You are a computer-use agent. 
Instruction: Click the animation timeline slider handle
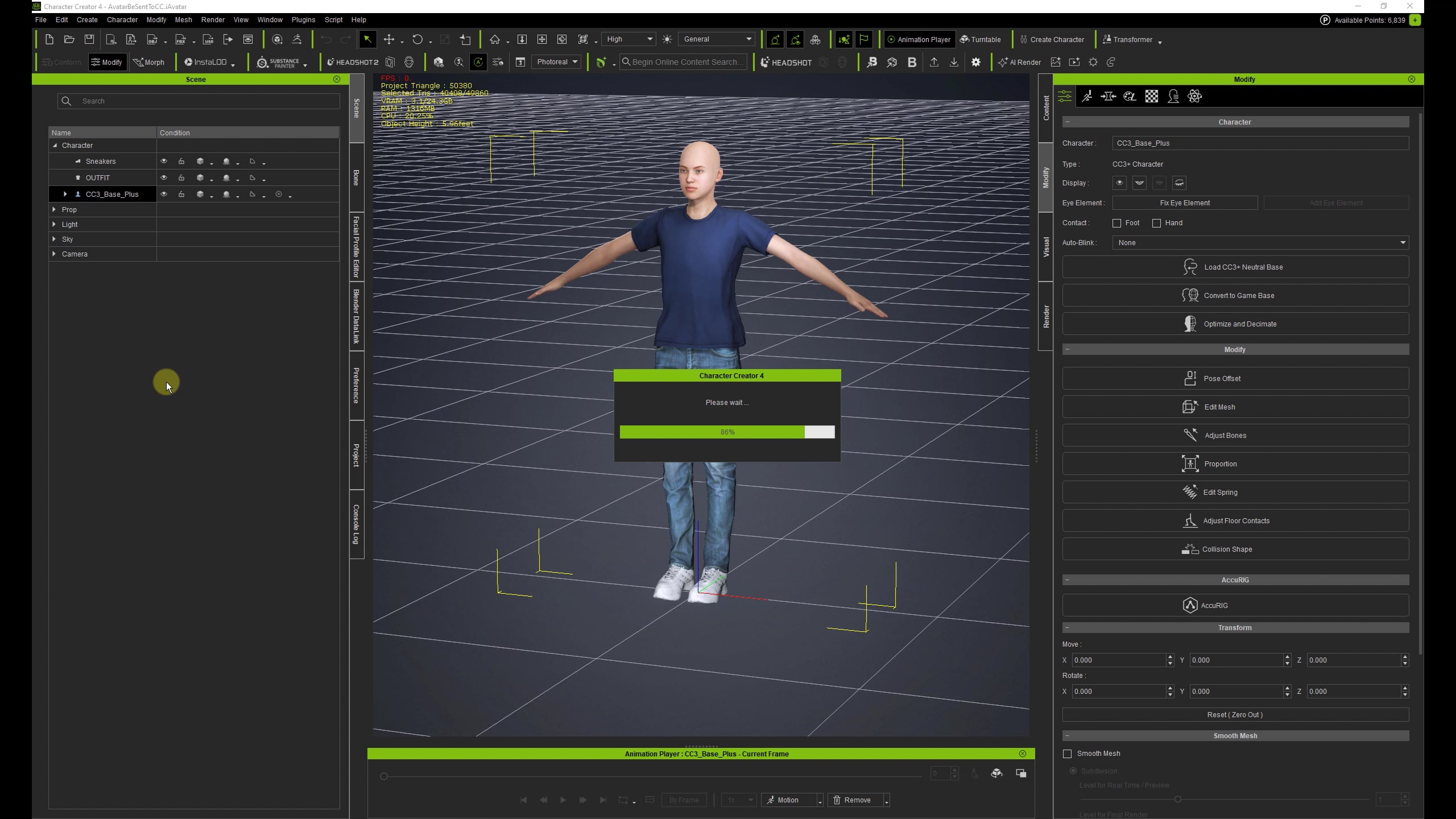point(384,776)
